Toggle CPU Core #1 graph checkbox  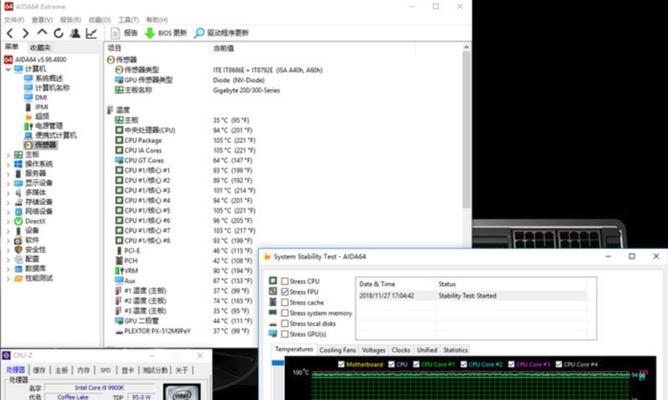416,364
